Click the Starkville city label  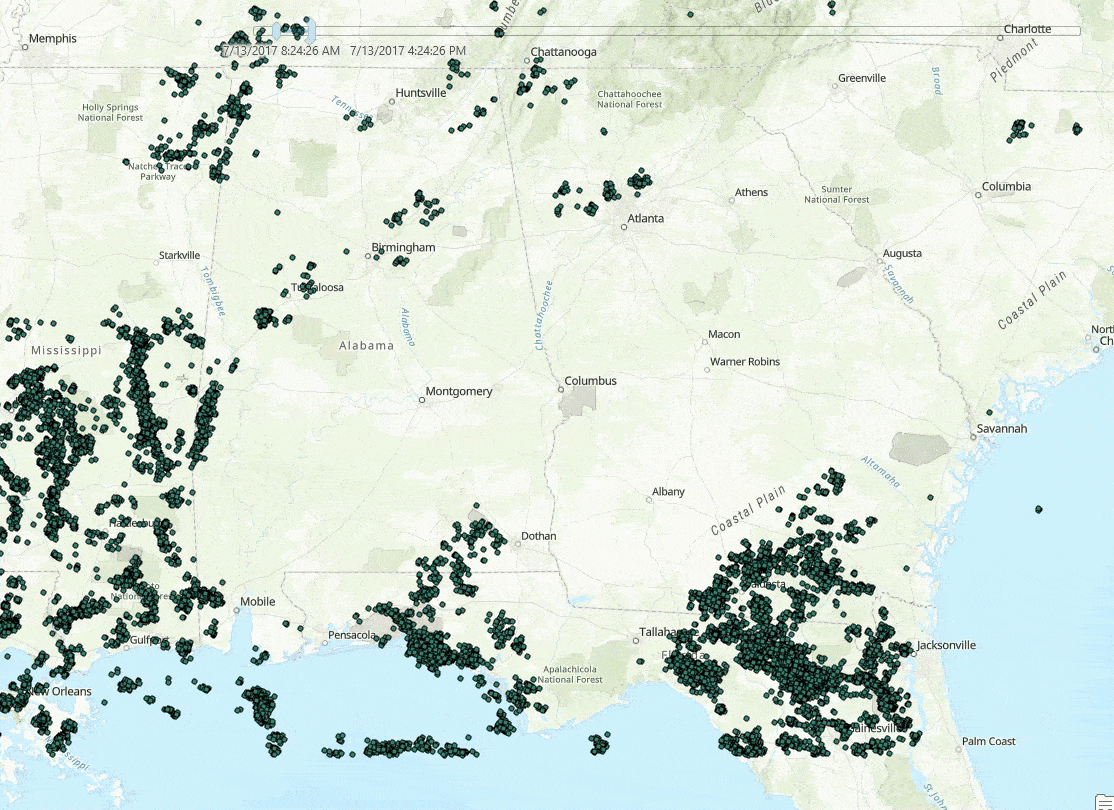tap(179, 255)
